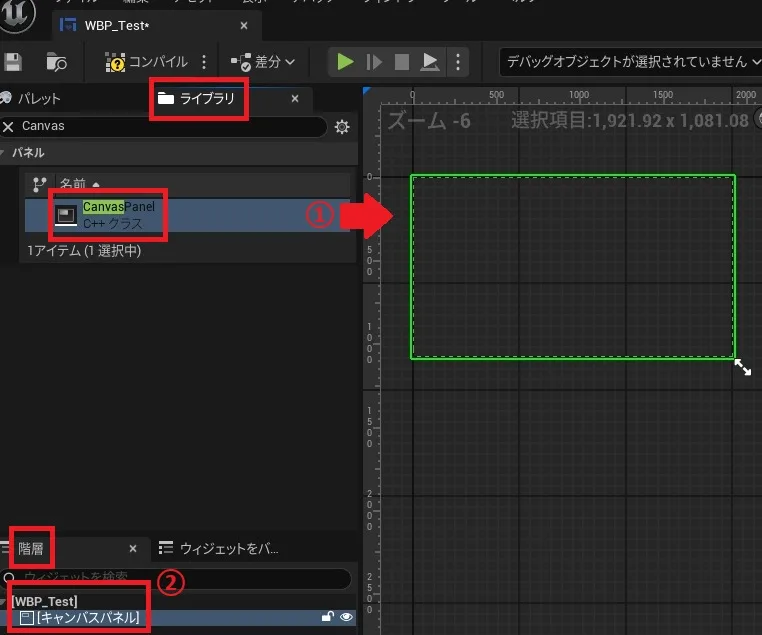Open the settings gear beside the search
762x635 pixels.
[342, 127]
